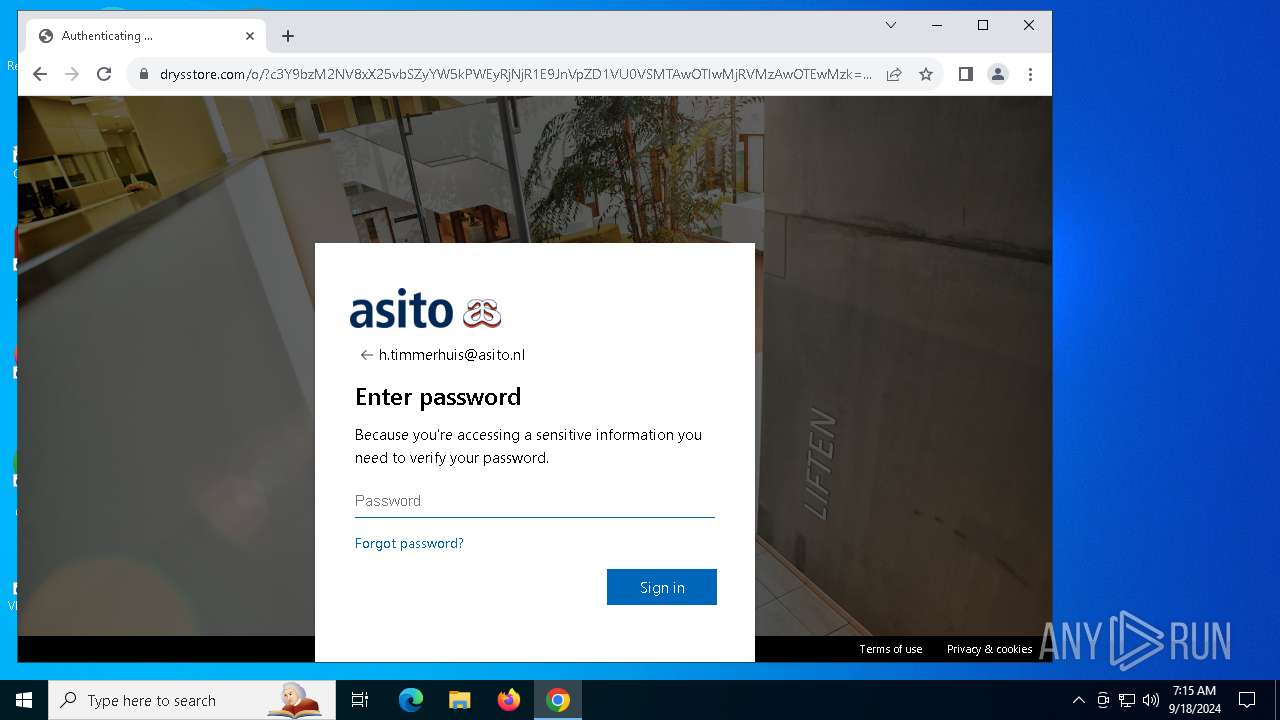The image size is (1280, 720).
Task: Open the side panel icon
Action: tap(966, 74)
